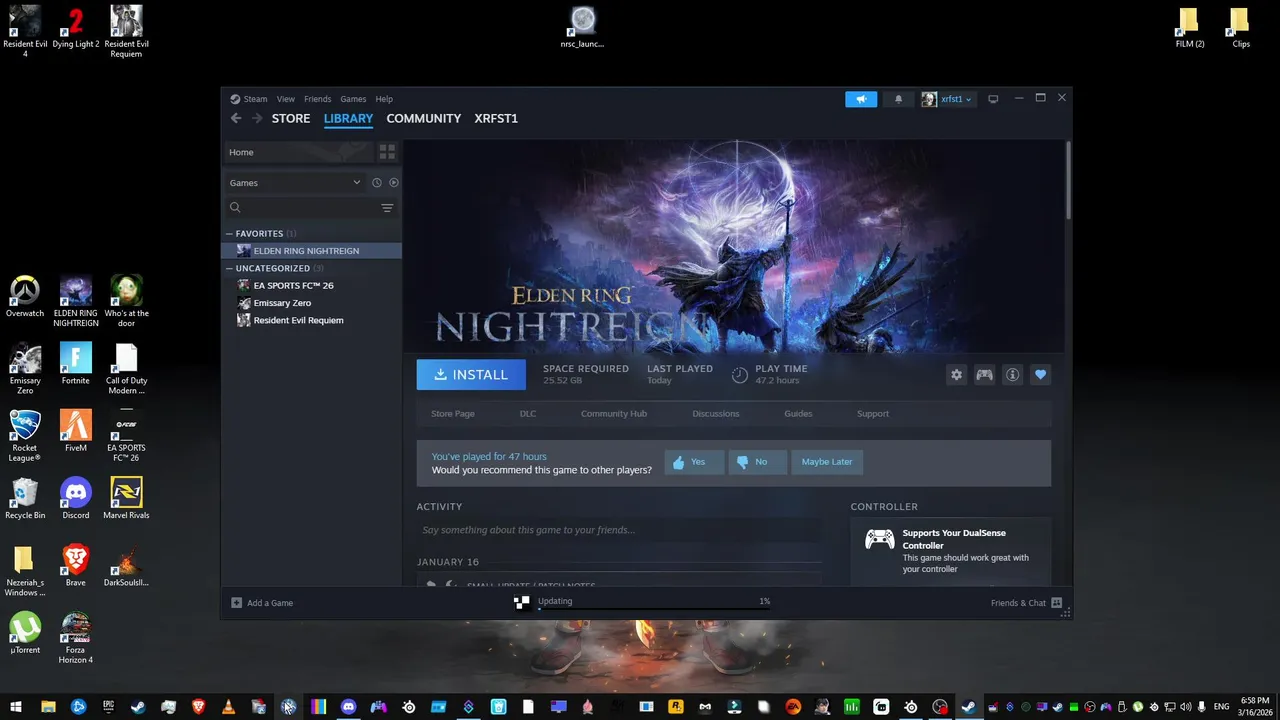Open the Steam announcements megaphone button
The height and width of the screenshot is (720, 1280).
(x=861, y=99)
